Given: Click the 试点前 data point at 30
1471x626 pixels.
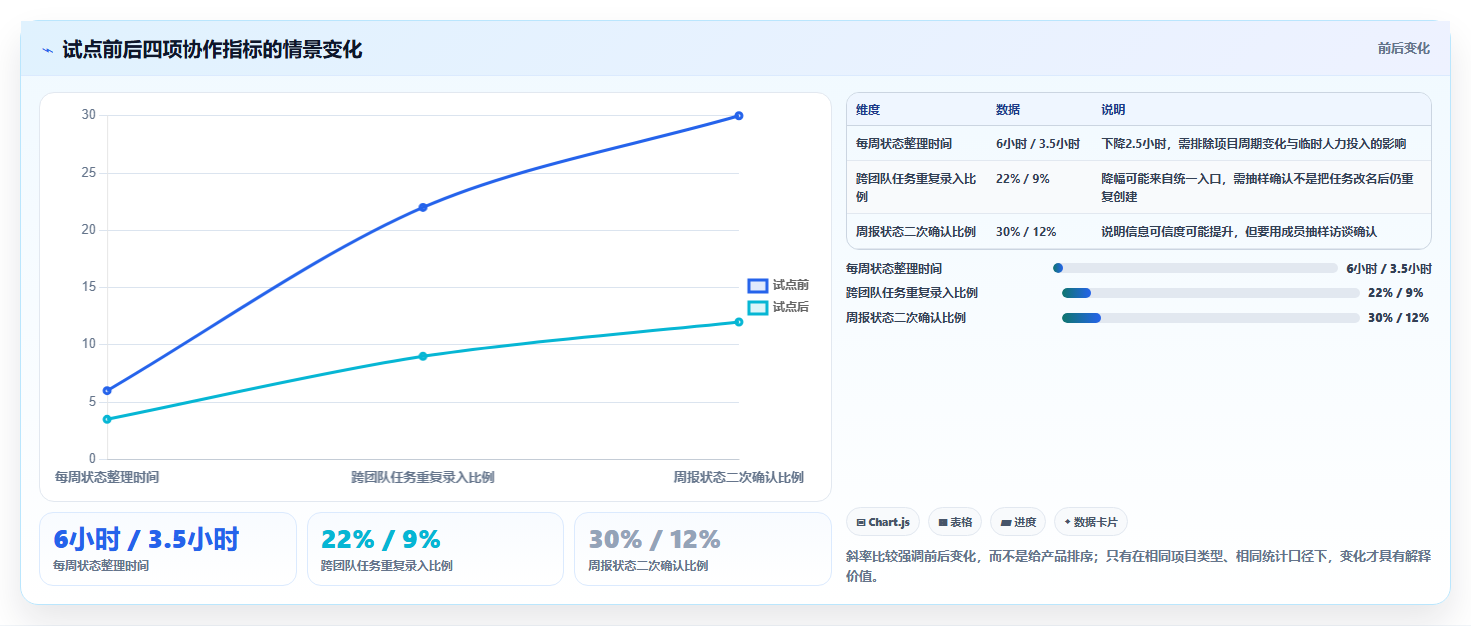Looking at the screenshot, I should pyautogui.click(x=739, y=116).
